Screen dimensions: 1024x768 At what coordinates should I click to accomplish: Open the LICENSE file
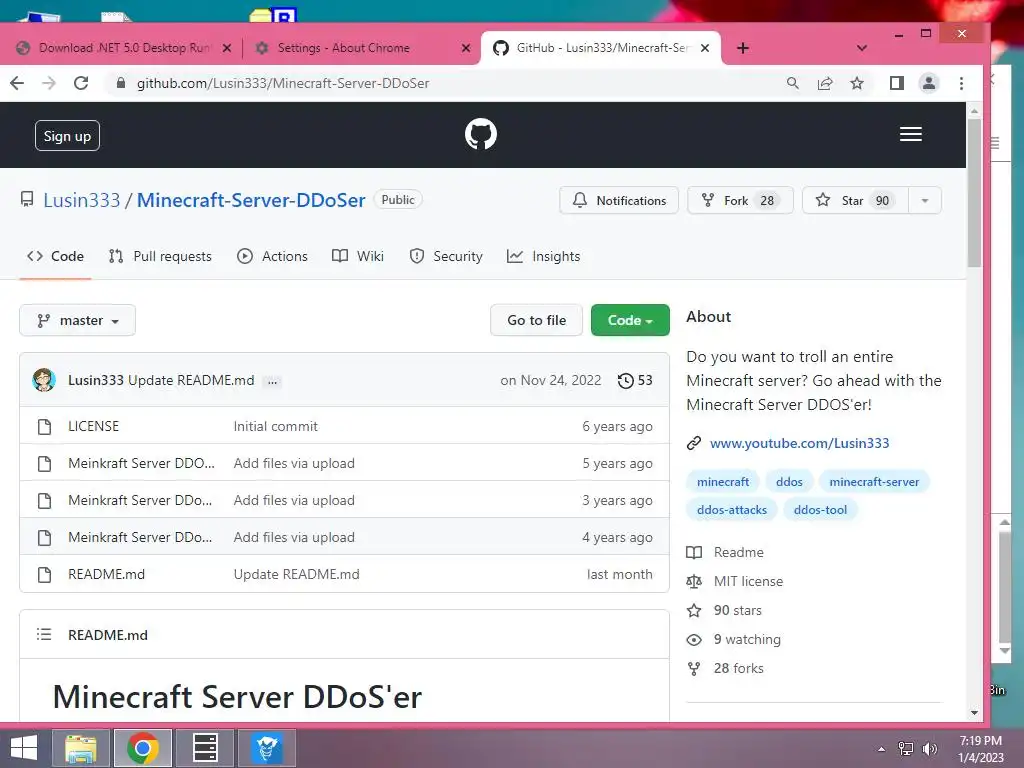click(93, 426)
